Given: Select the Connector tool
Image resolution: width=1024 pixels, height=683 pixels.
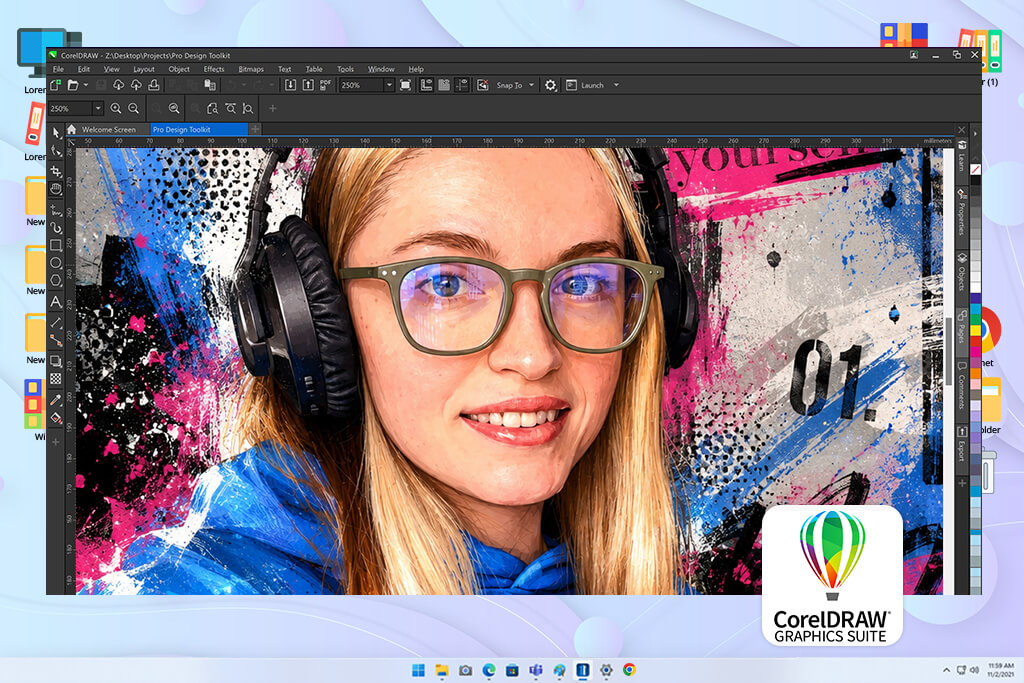Looking at the screenshot, I should tap(56, 340).
